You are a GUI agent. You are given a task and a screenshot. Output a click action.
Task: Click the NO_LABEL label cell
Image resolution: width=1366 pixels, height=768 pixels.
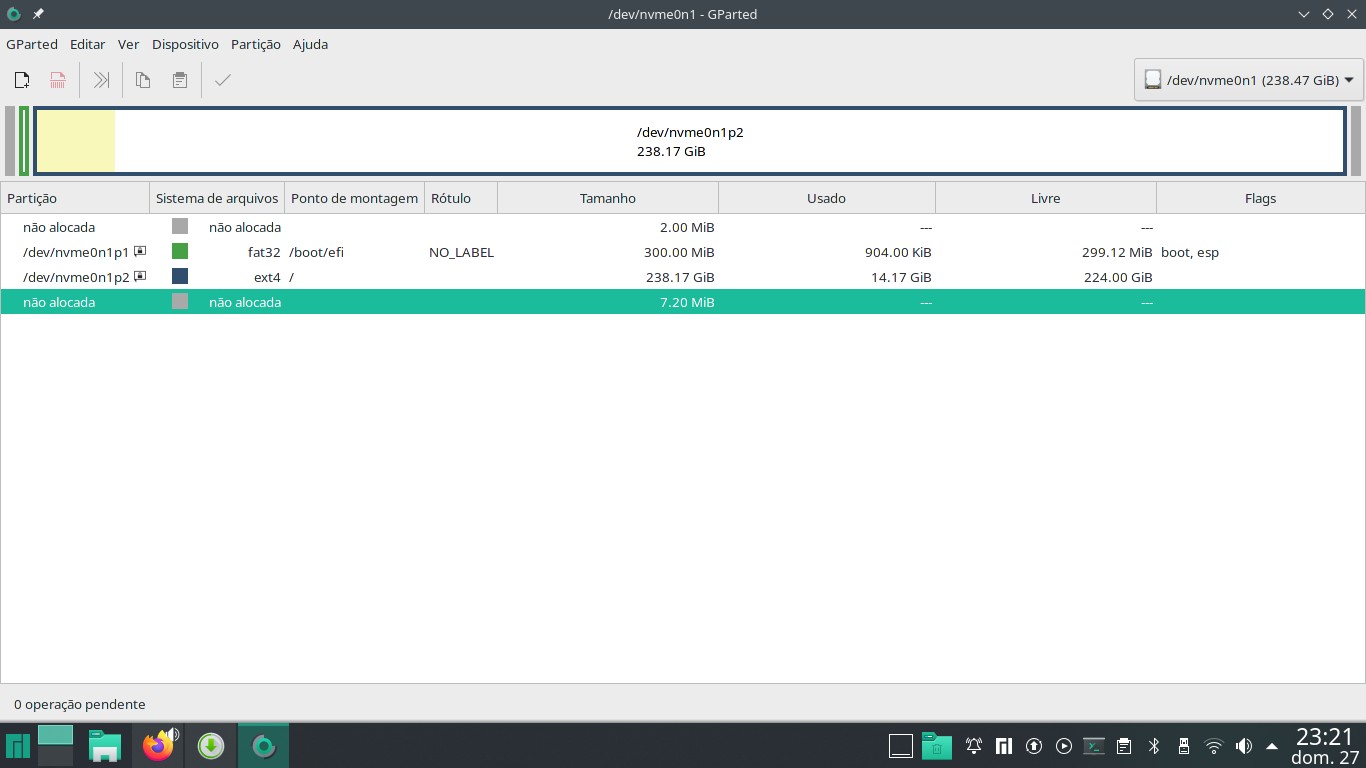[461, 252]
